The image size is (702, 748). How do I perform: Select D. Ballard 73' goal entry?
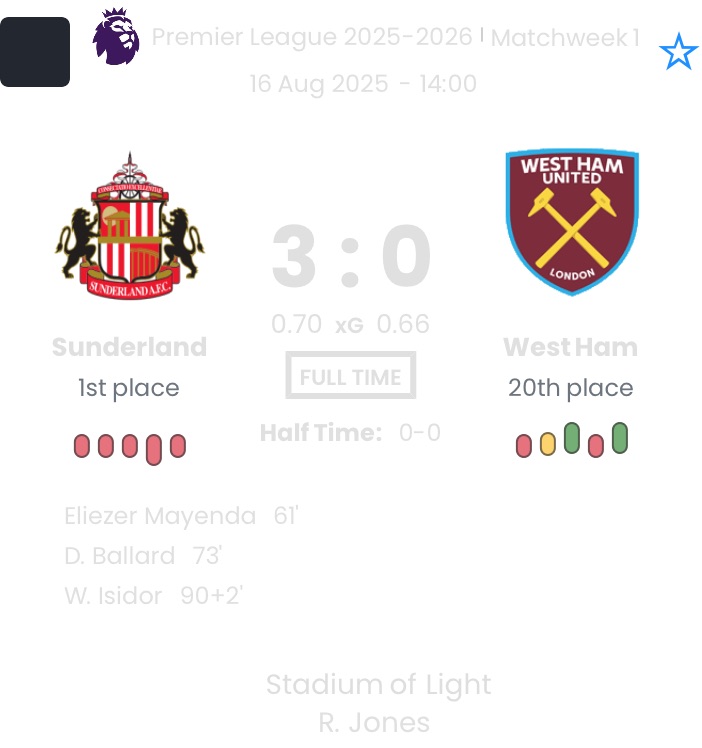tap(142, 556)
